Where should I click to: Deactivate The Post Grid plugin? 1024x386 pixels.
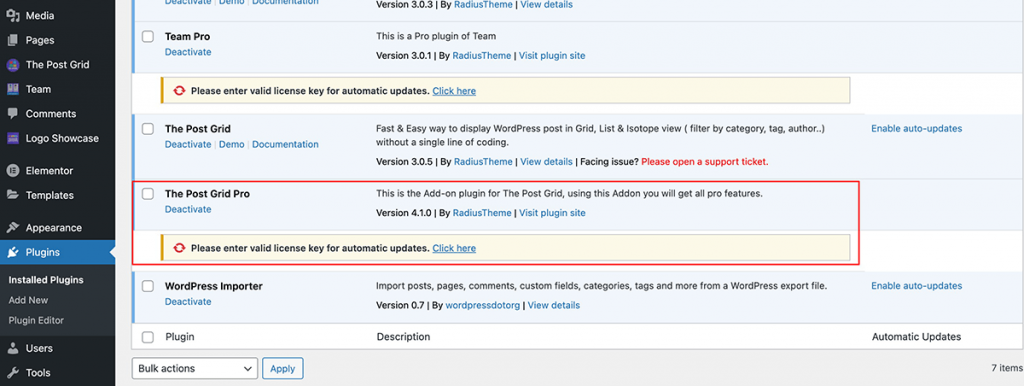tap(188, 144)
